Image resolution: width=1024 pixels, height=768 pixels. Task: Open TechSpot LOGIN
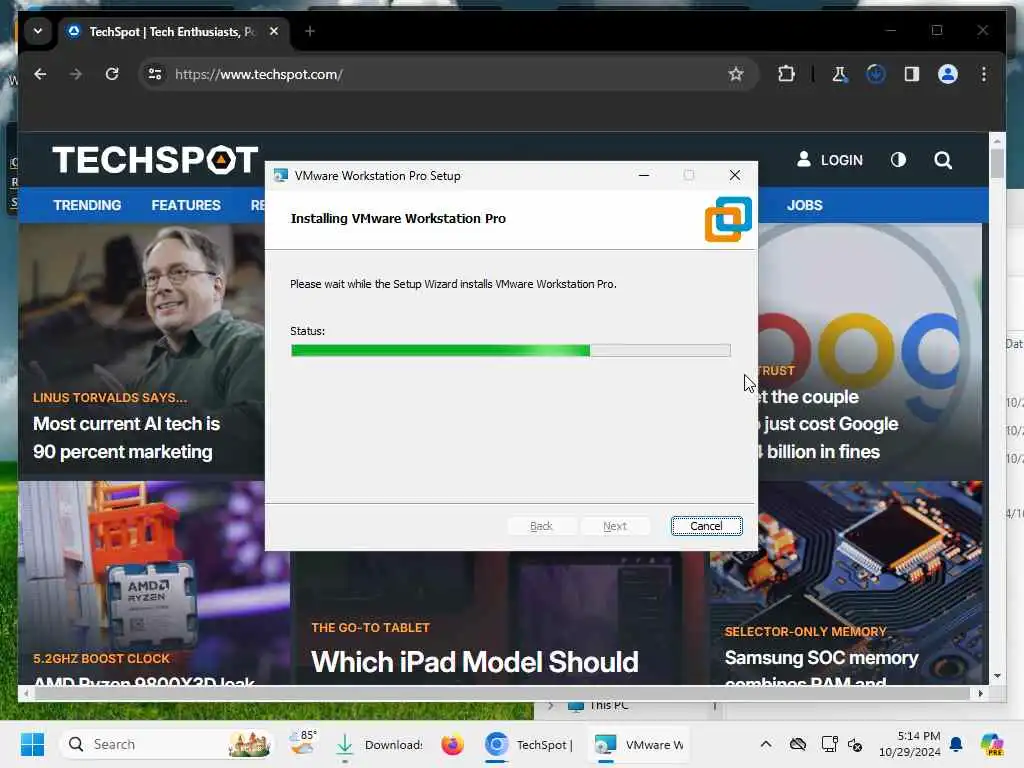(830, 160)
